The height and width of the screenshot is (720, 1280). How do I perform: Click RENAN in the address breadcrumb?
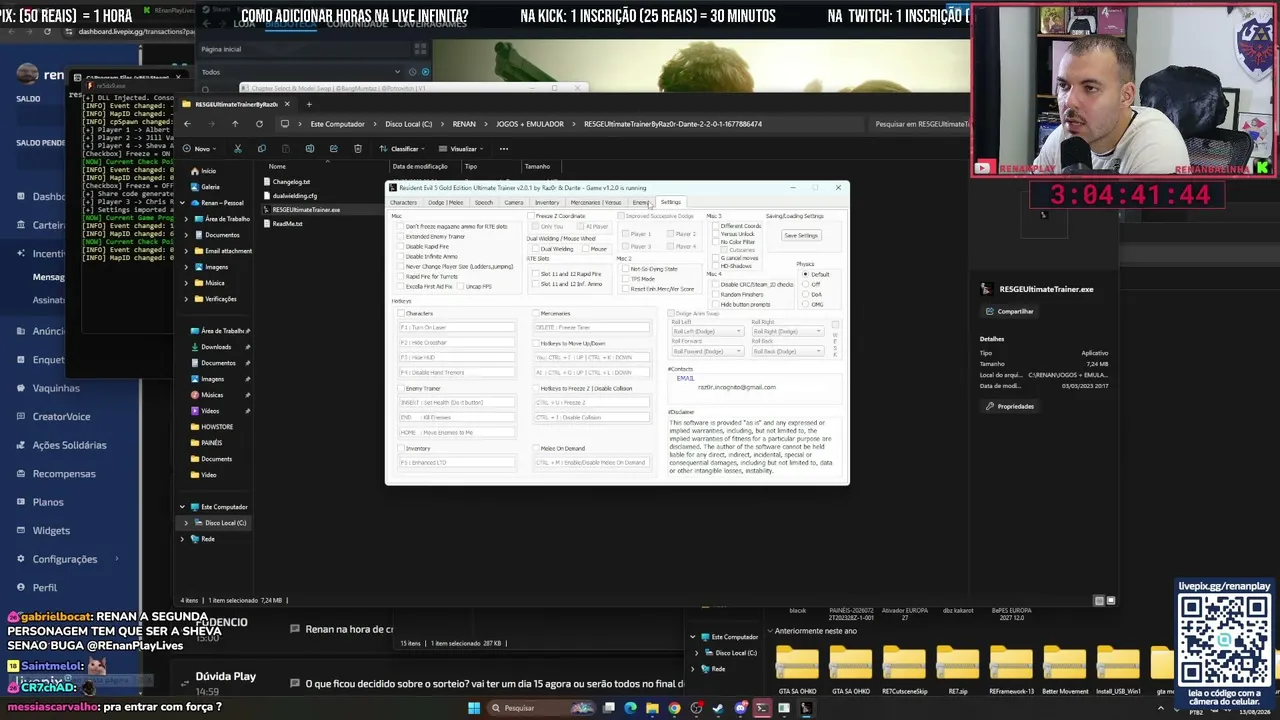(464, 124)
